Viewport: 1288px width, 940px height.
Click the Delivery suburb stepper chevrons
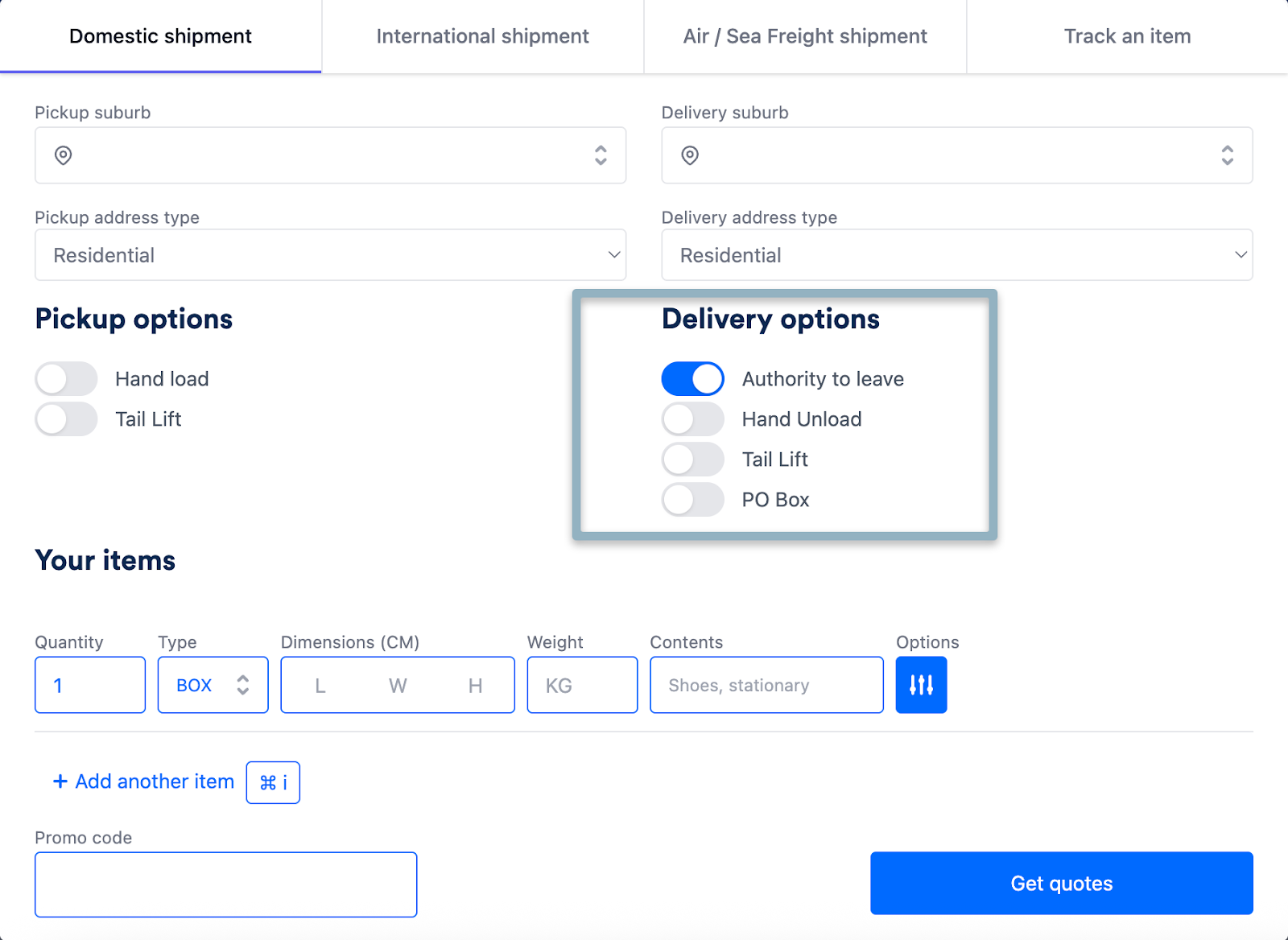click(1227, 155)
